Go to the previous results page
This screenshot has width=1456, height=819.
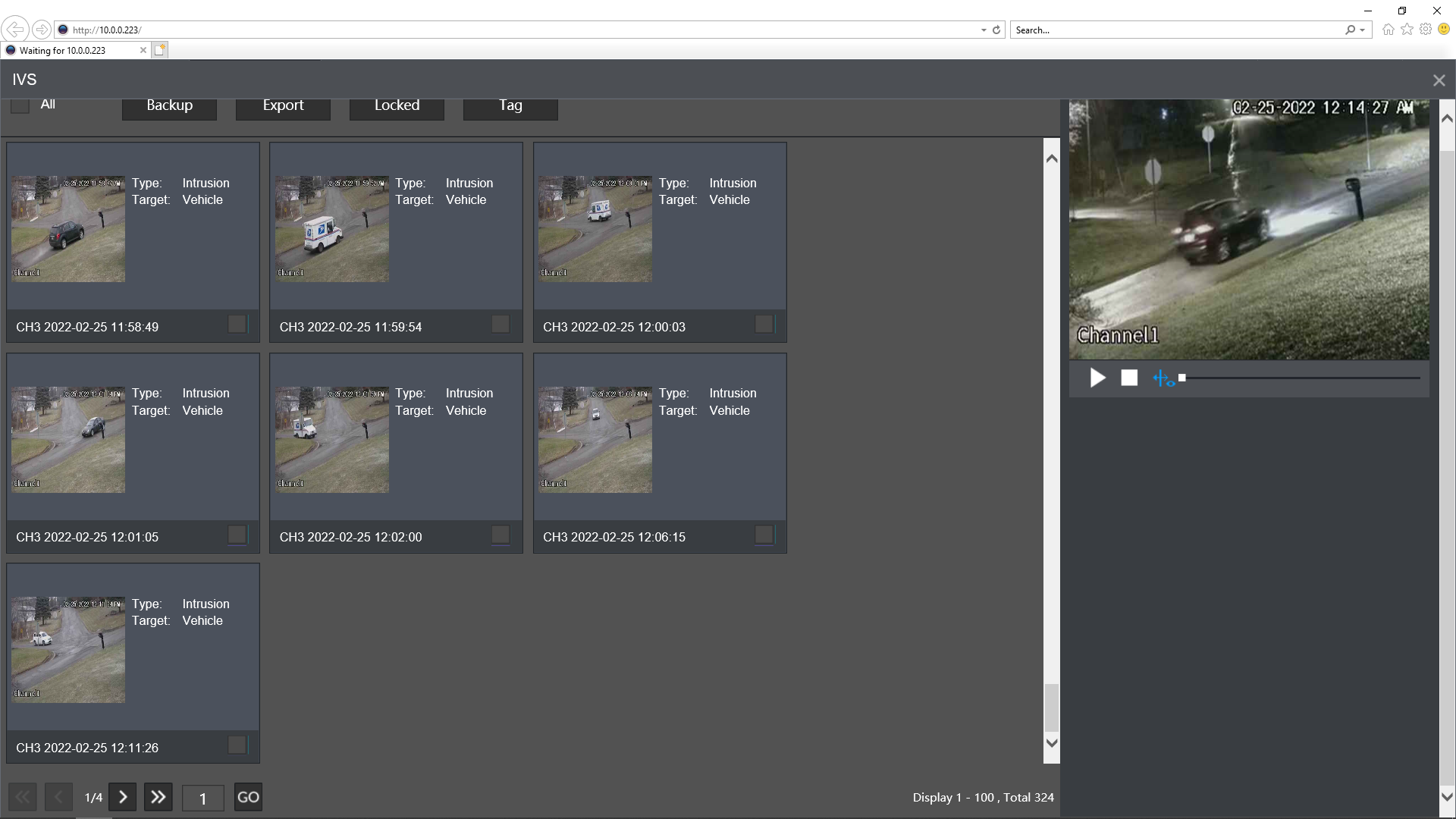(x=58, y=797)
